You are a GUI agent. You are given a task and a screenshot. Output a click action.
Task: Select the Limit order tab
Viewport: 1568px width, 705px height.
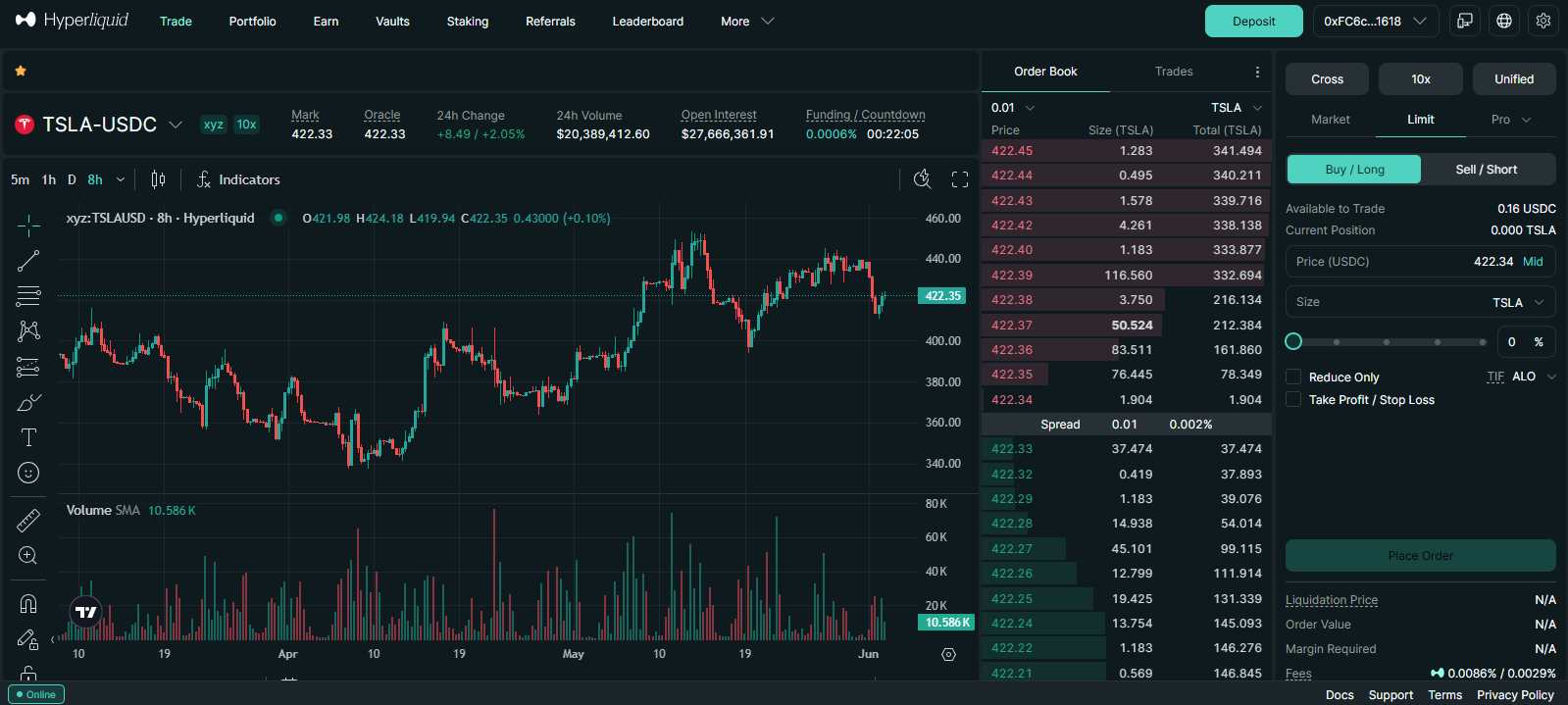1421,120
